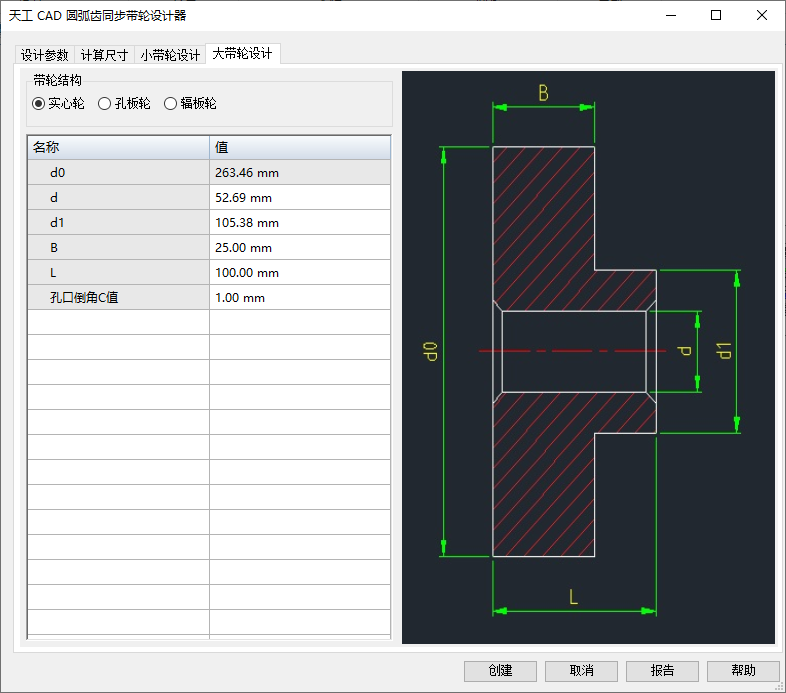
Task: Click the d value field 52.69 mm
Action: (299, 198)
